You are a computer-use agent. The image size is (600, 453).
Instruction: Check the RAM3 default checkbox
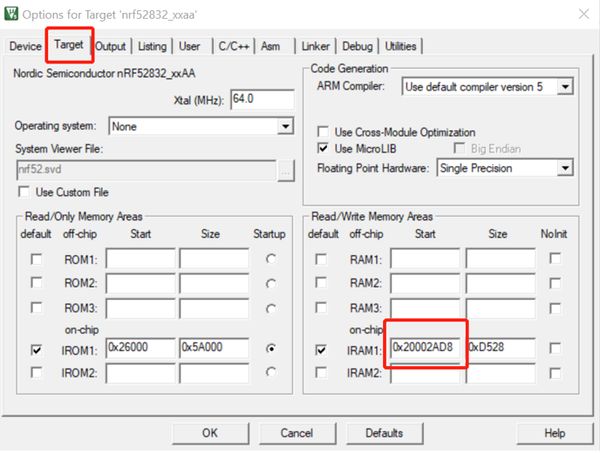point(321,308)
